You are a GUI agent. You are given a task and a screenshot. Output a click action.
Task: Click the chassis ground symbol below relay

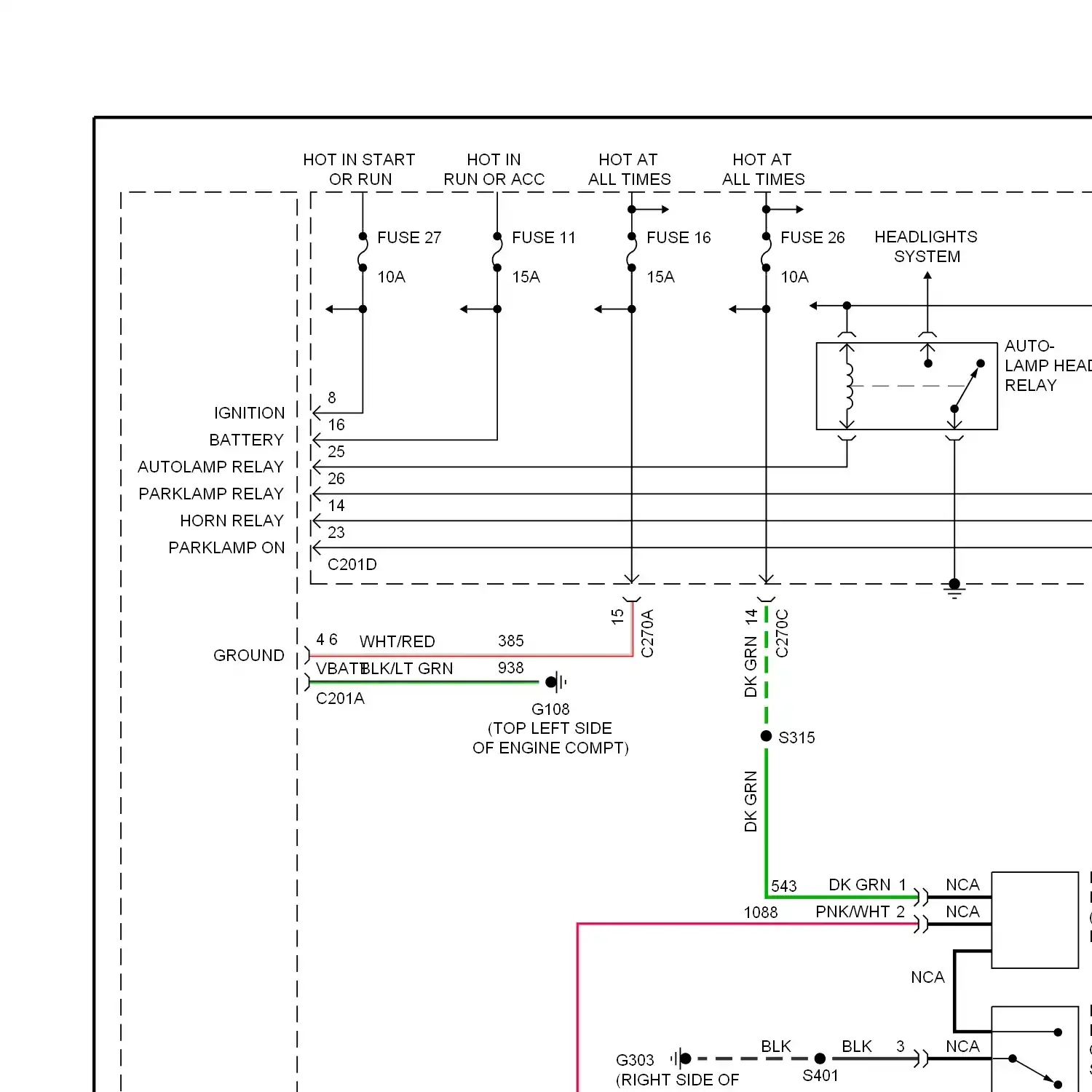pyautogui.click(x=954, y=588)
